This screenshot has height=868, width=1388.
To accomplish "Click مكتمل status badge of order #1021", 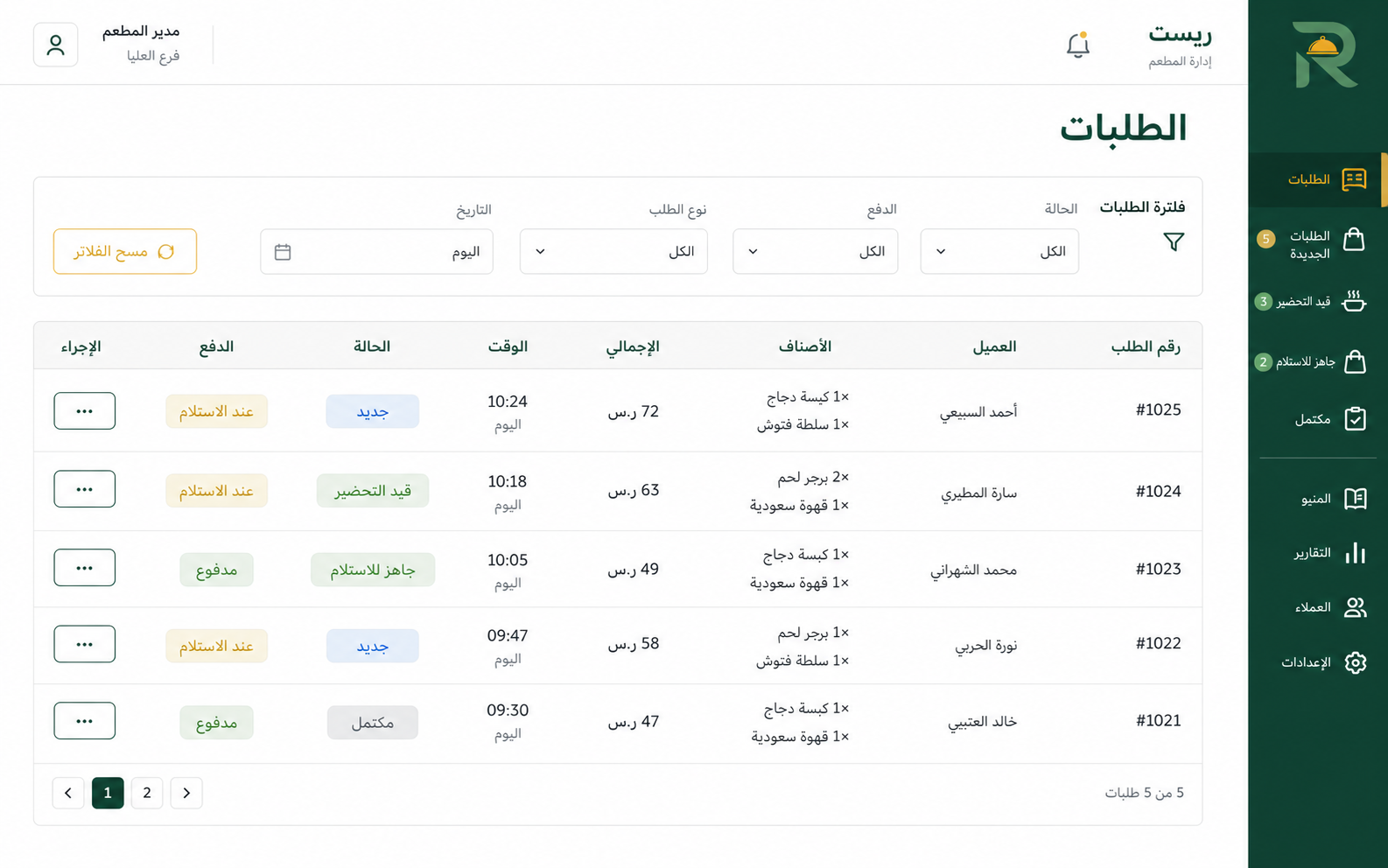I will [x=373, y=723].
